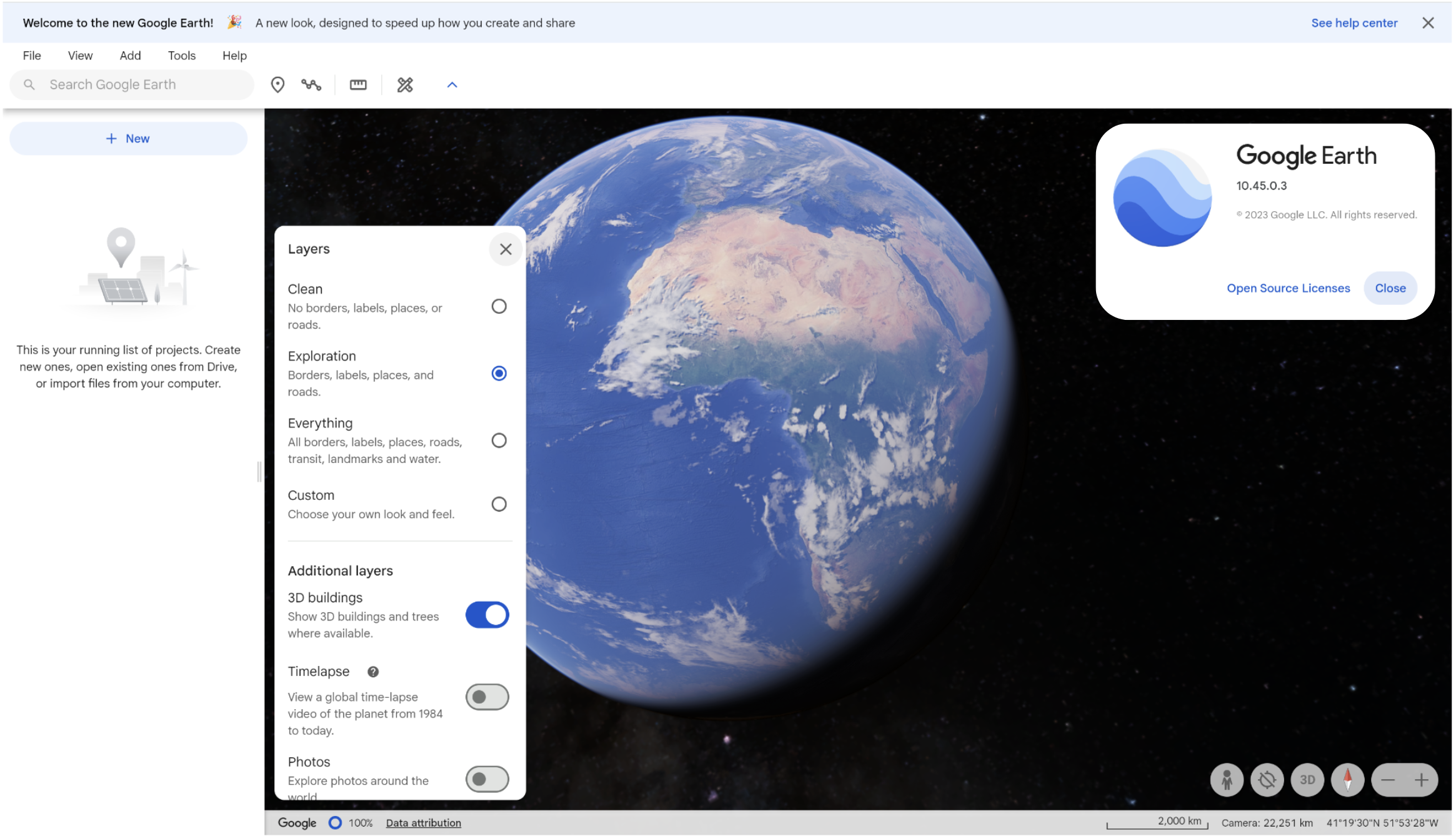Collapse the toolbar with the chevron
The width and height of the screenshot is (1456, 836).
[x=452, y=85]
